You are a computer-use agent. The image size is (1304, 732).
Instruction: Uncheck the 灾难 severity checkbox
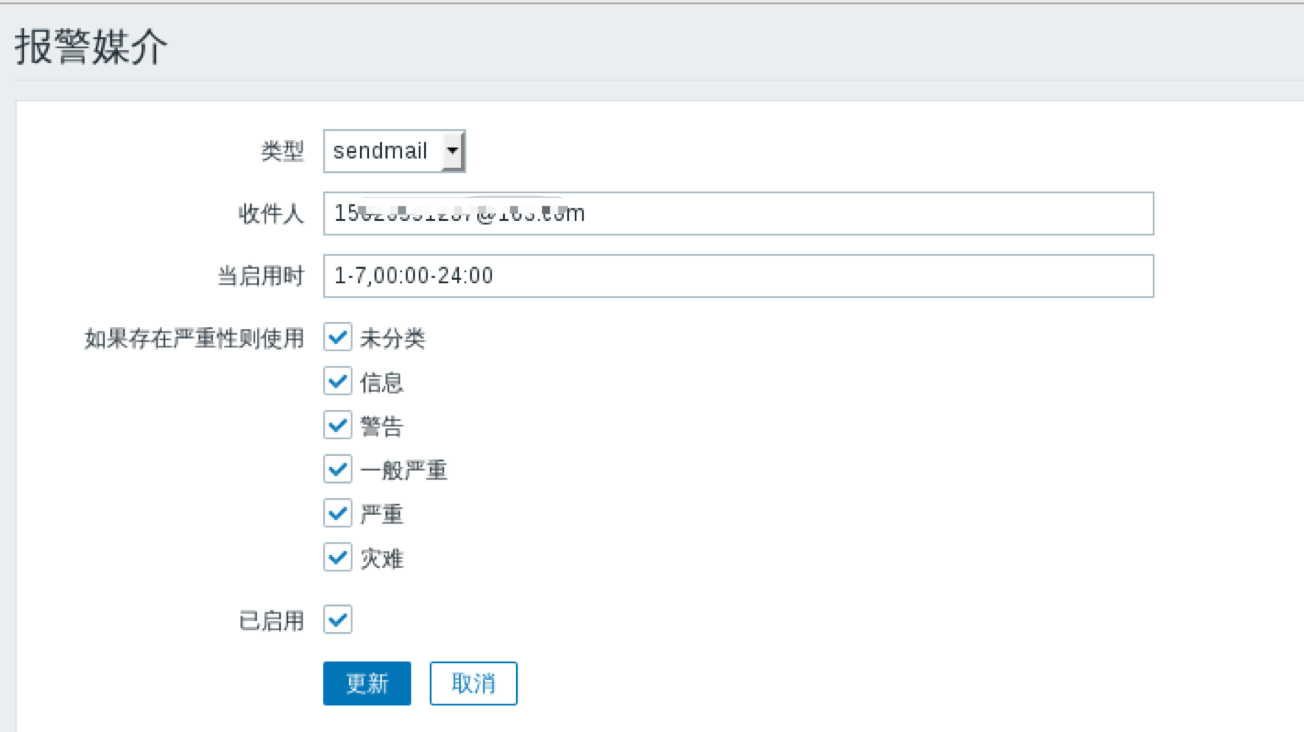338,557
